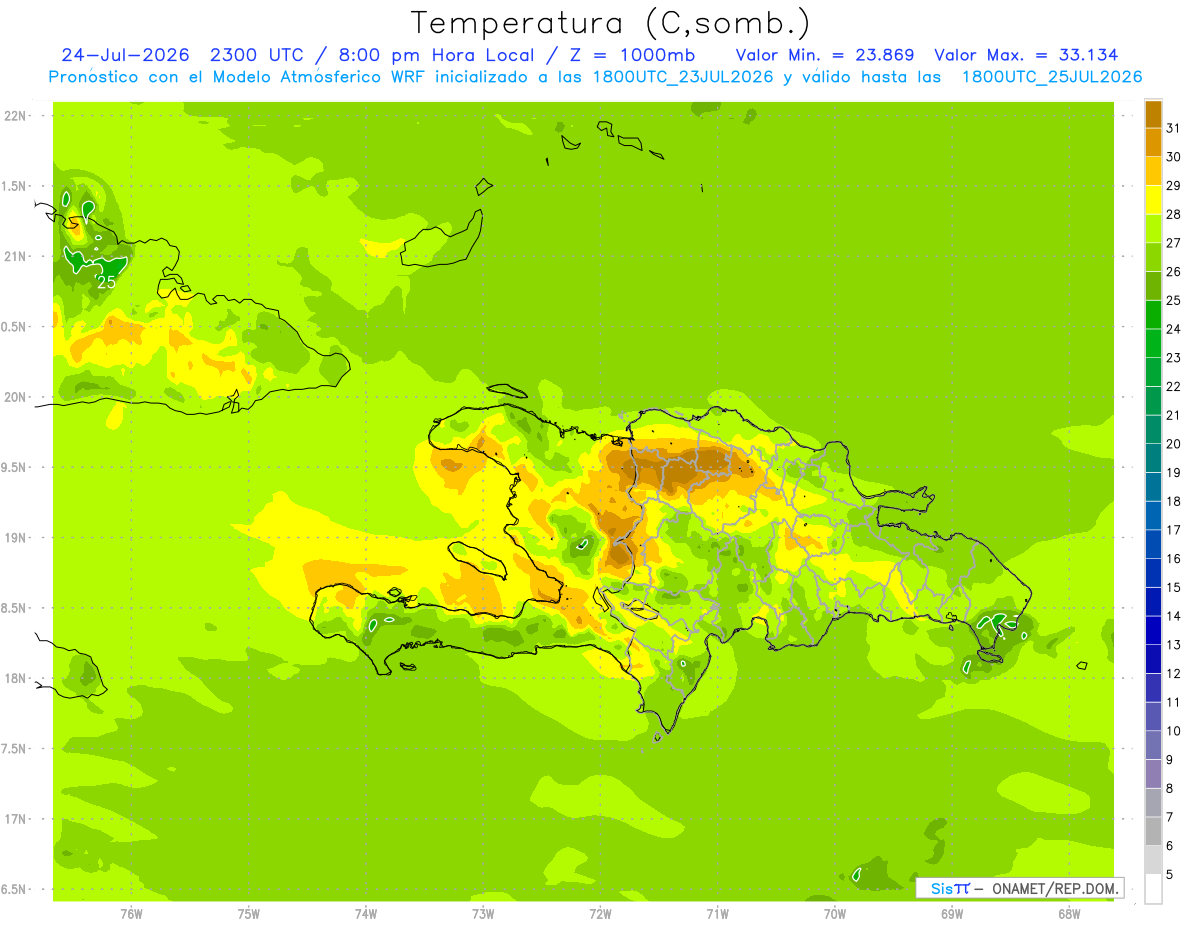Click the longitude label '69W'
1200x927 pixels.
click(952, 913)
